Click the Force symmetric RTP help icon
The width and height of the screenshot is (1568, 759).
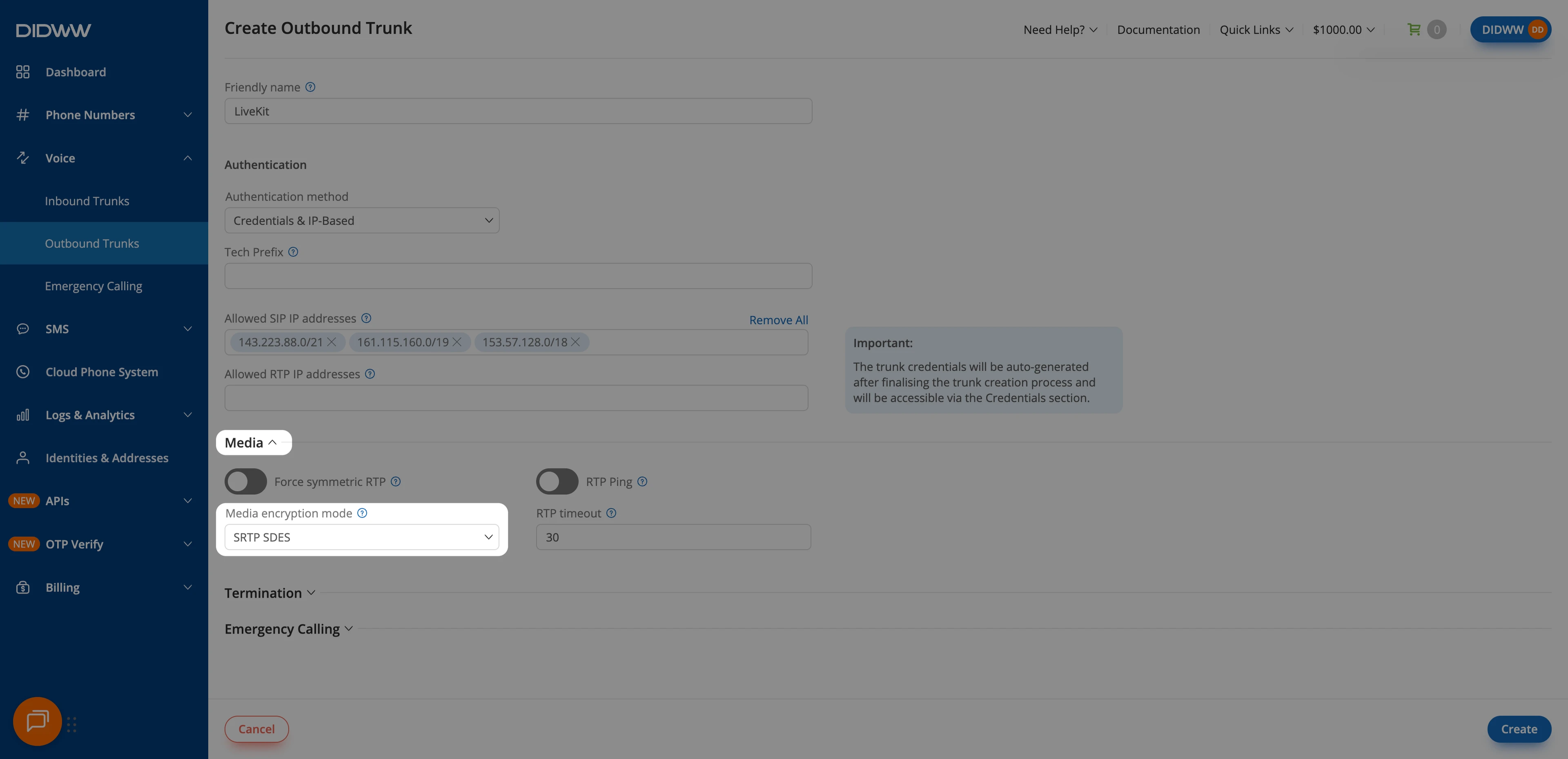tap(396, 481)
